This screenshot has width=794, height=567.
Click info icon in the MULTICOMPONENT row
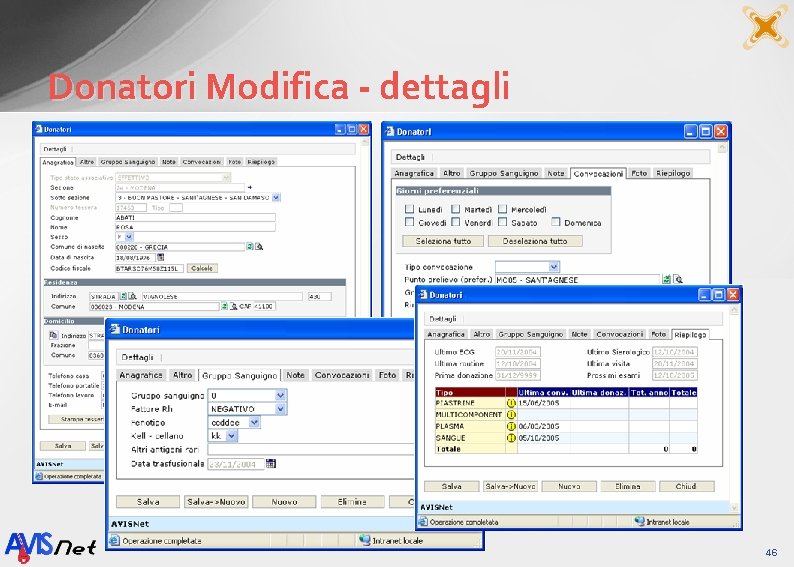511,415
